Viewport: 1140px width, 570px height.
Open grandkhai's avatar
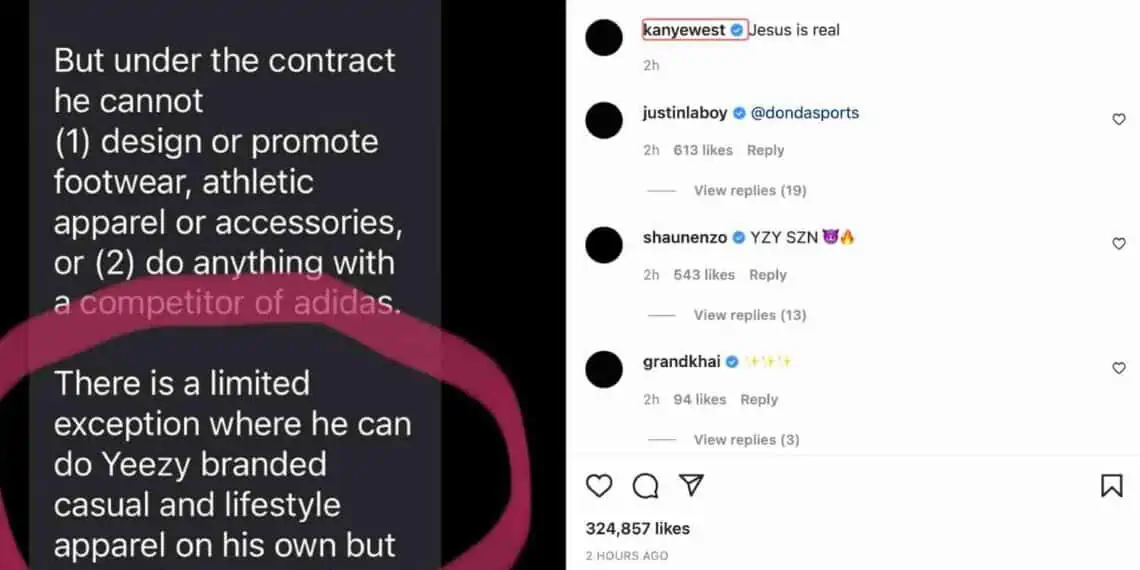(x=603, y=369)
